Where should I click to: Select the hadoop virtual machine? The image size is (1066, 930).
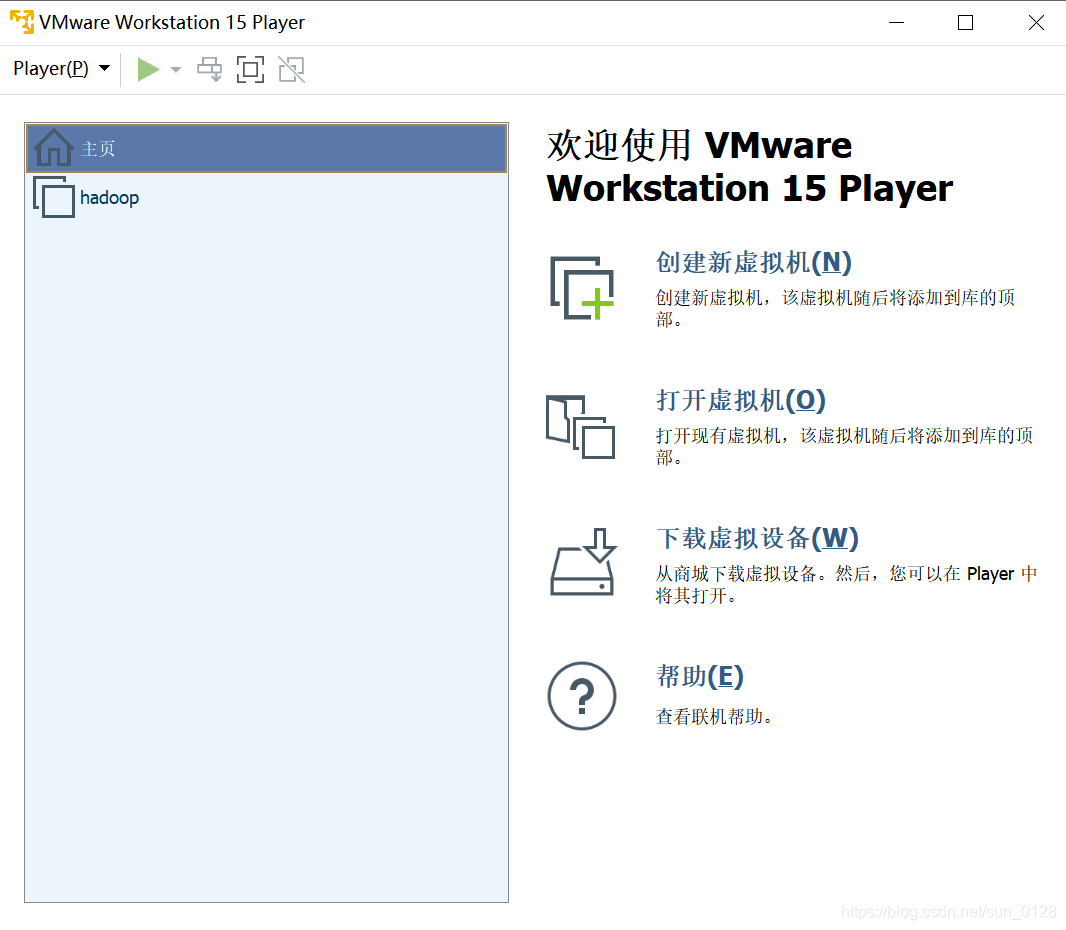(x=266, y=198)
